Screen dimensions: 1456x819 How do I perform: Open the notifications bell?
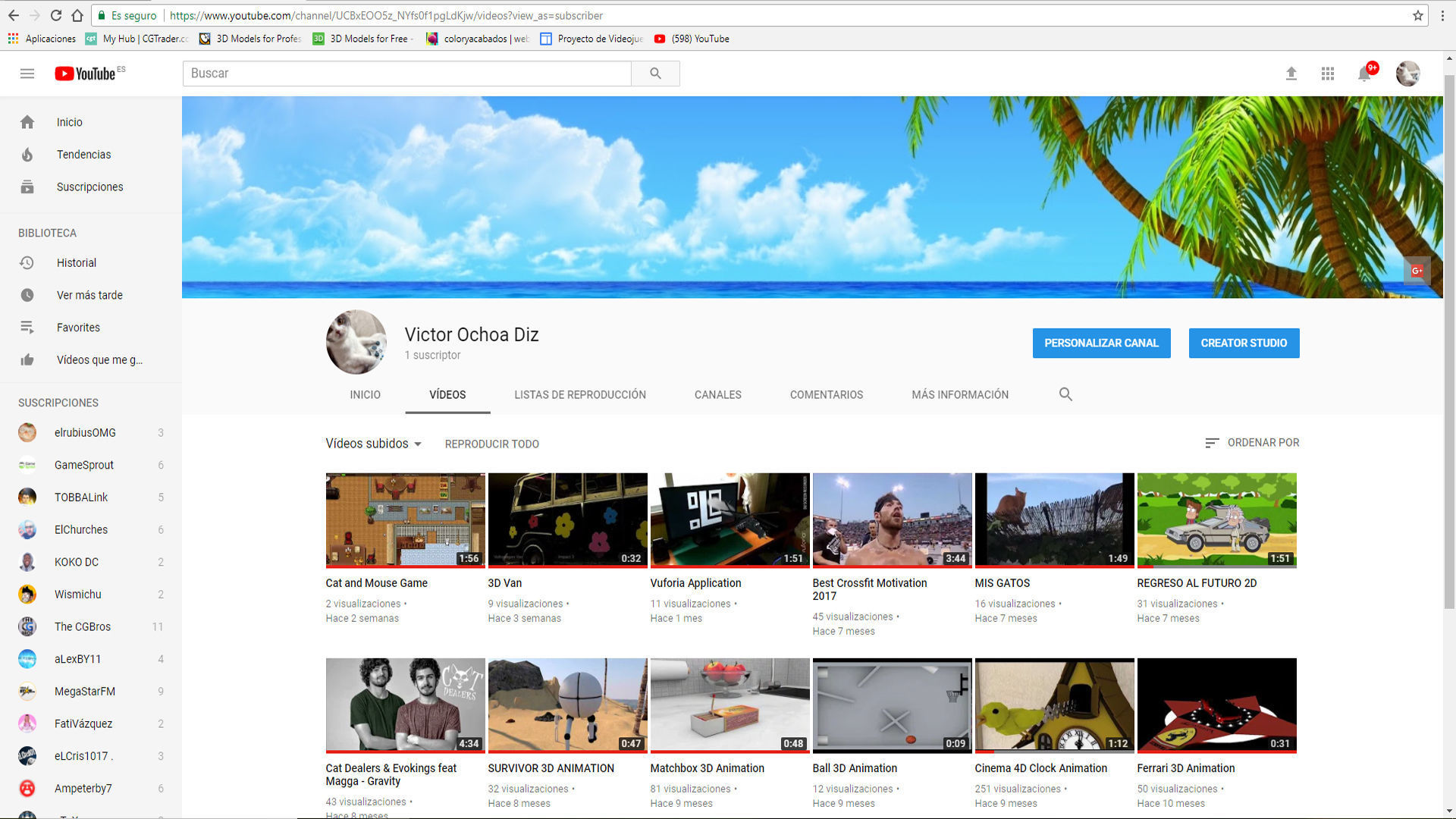point(1364,74)
